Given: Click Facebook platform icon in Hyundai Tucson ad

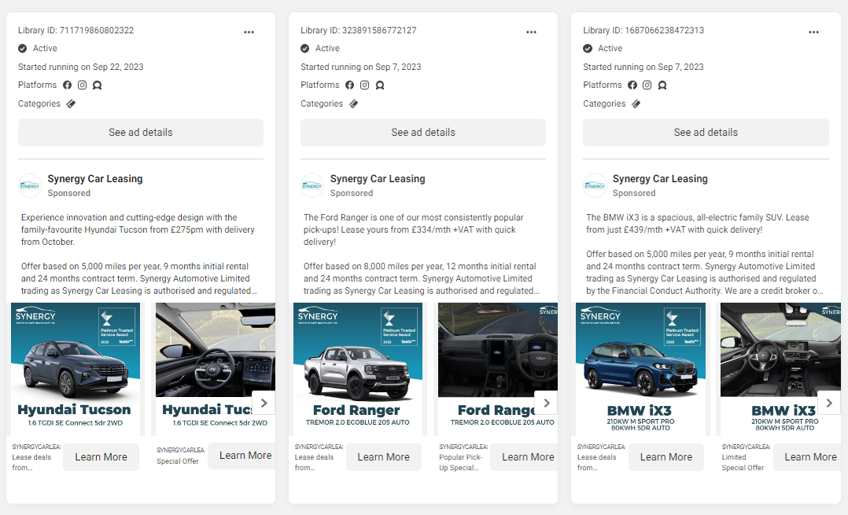Looking at the screenshot, I should (x=67, y=85).
